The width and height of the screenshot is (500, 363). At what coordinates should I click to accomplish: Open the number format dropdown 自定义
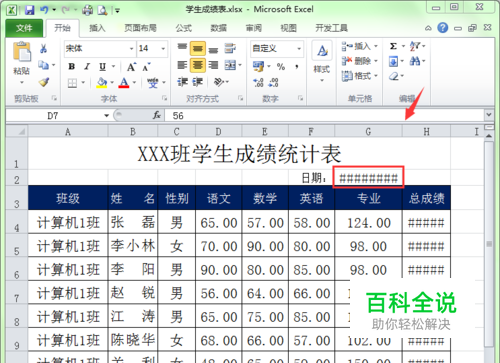[x=299, y=49]
